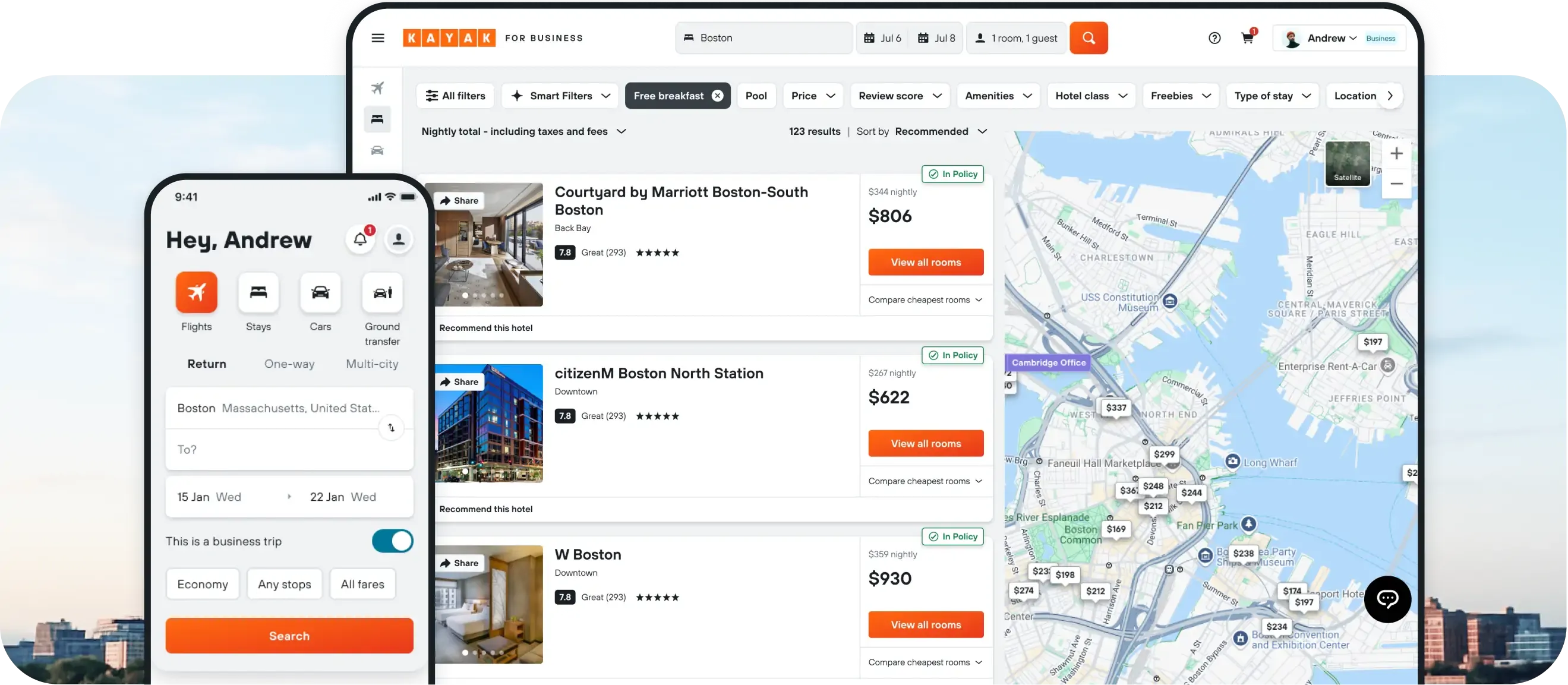Toggle the Pool filter chip
The height and width of the screenshot is (685, 1568).
756,96
